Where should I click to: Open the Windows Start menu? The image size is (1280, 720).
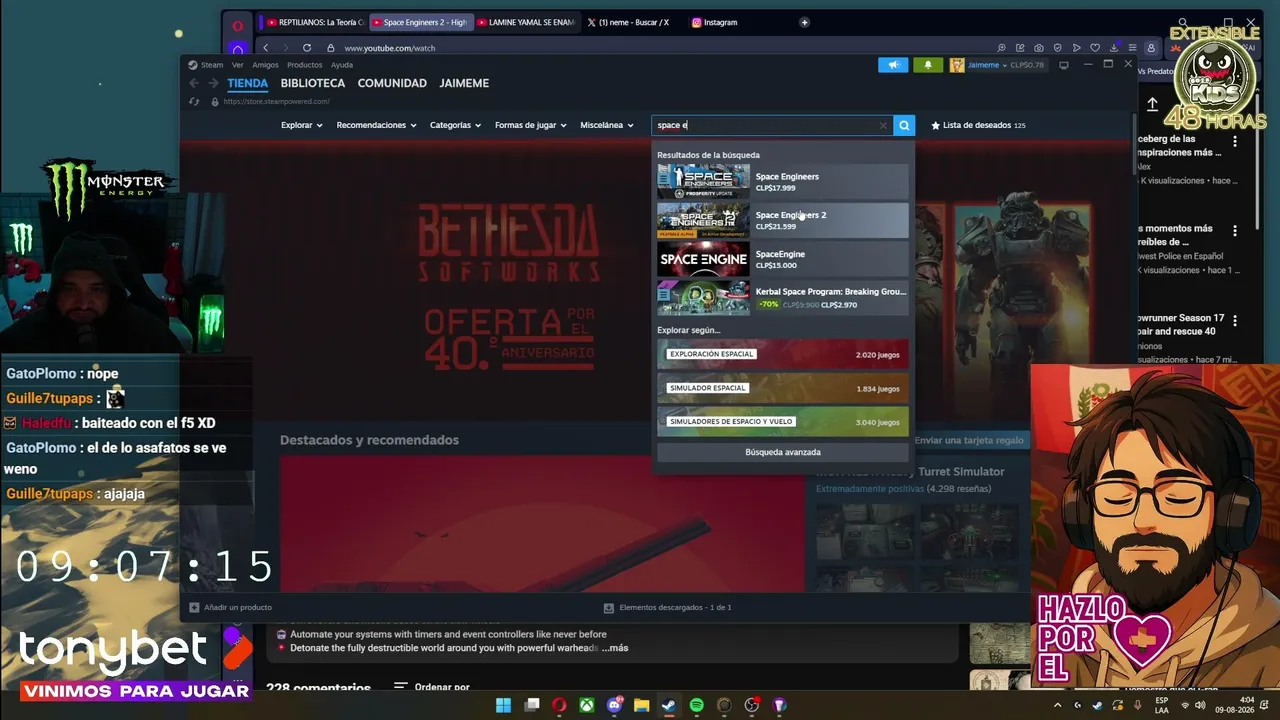pyautogui.click(x=503, y=705)
